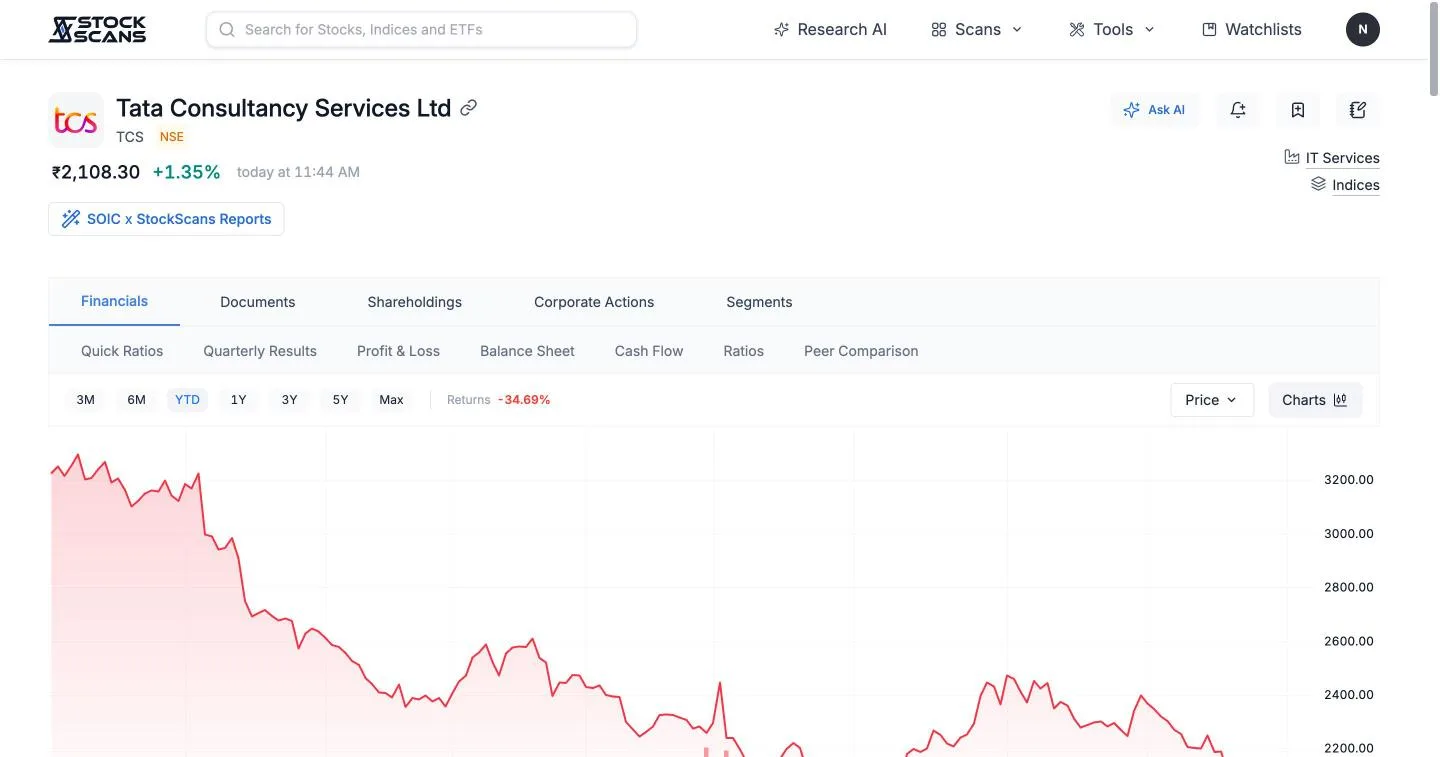Set chart range to YTD

pyautogui.click(x=187, y=400)
